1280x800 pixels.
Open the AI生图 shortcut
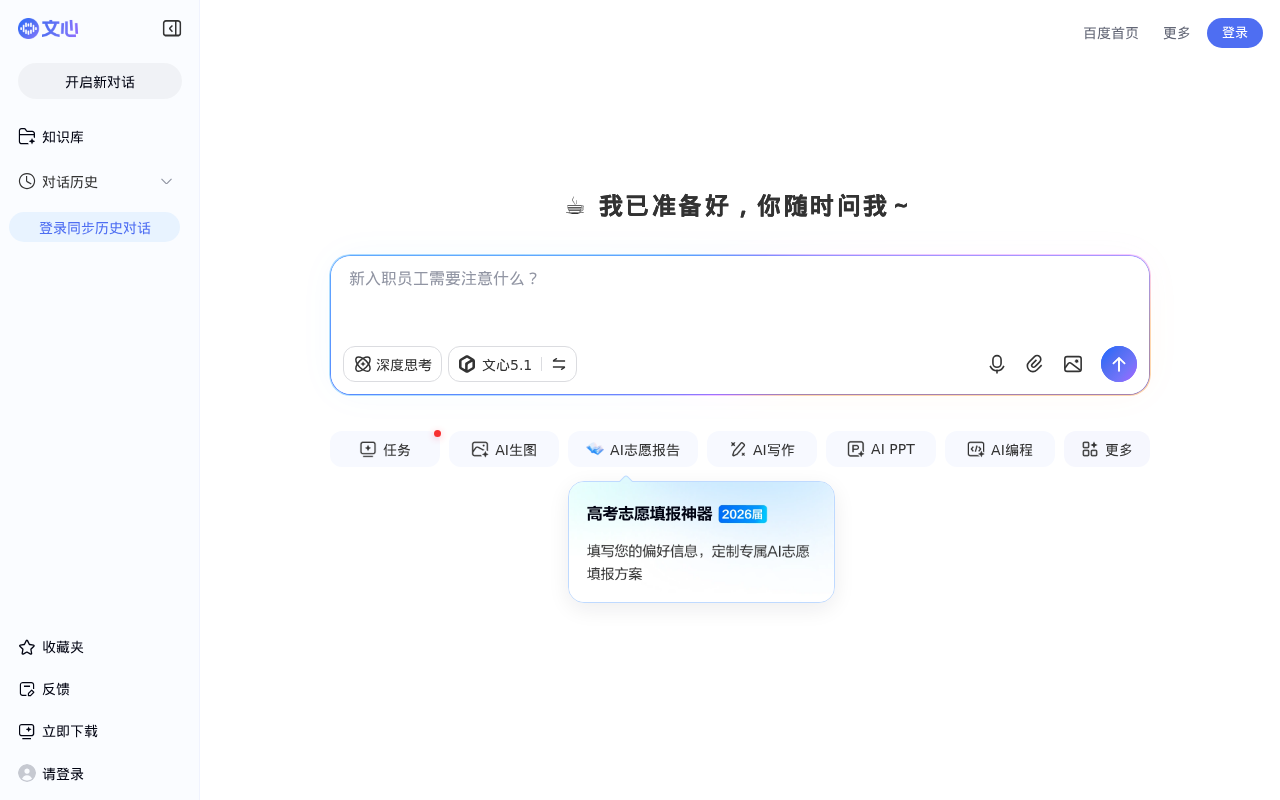(x=504, y=449)
